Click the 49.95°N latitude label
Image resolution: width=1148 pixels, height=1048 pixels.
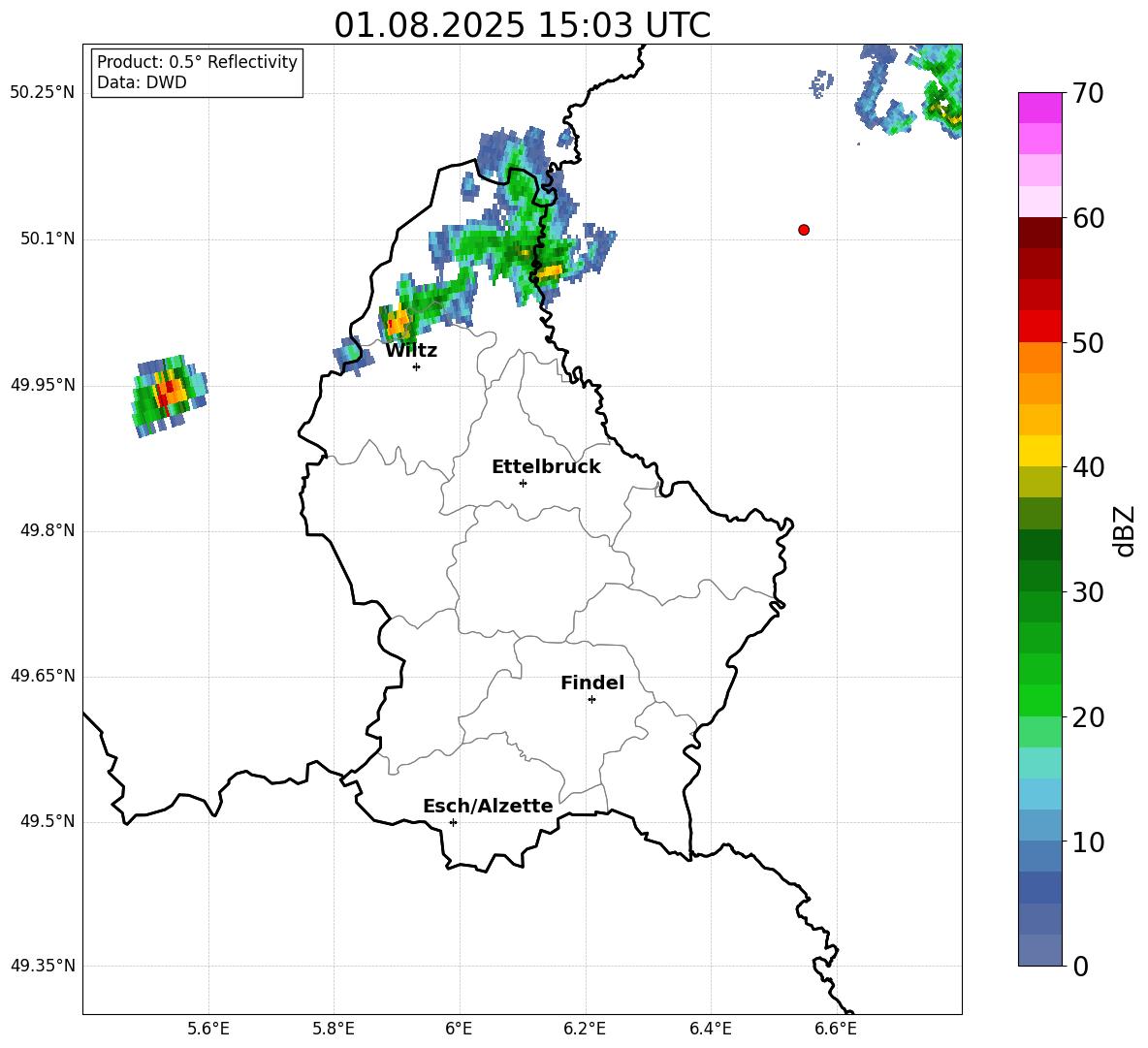tap(43, 384)
